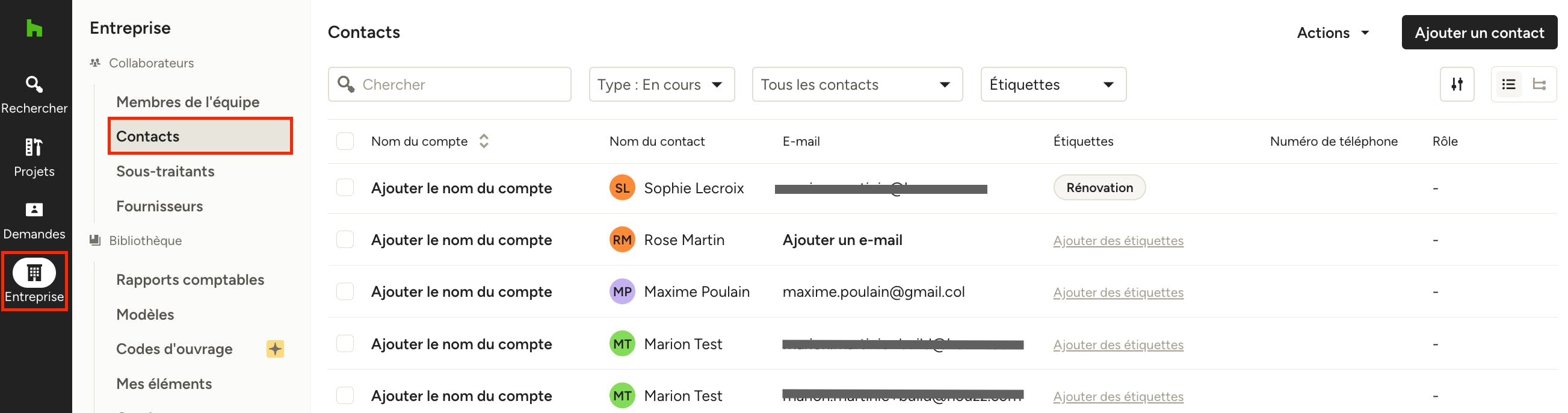Screen dimensions: 1568x413
Task: Click Ajouter des étiquettes for Rose Martin
Action: click(x=1118, y=241)
